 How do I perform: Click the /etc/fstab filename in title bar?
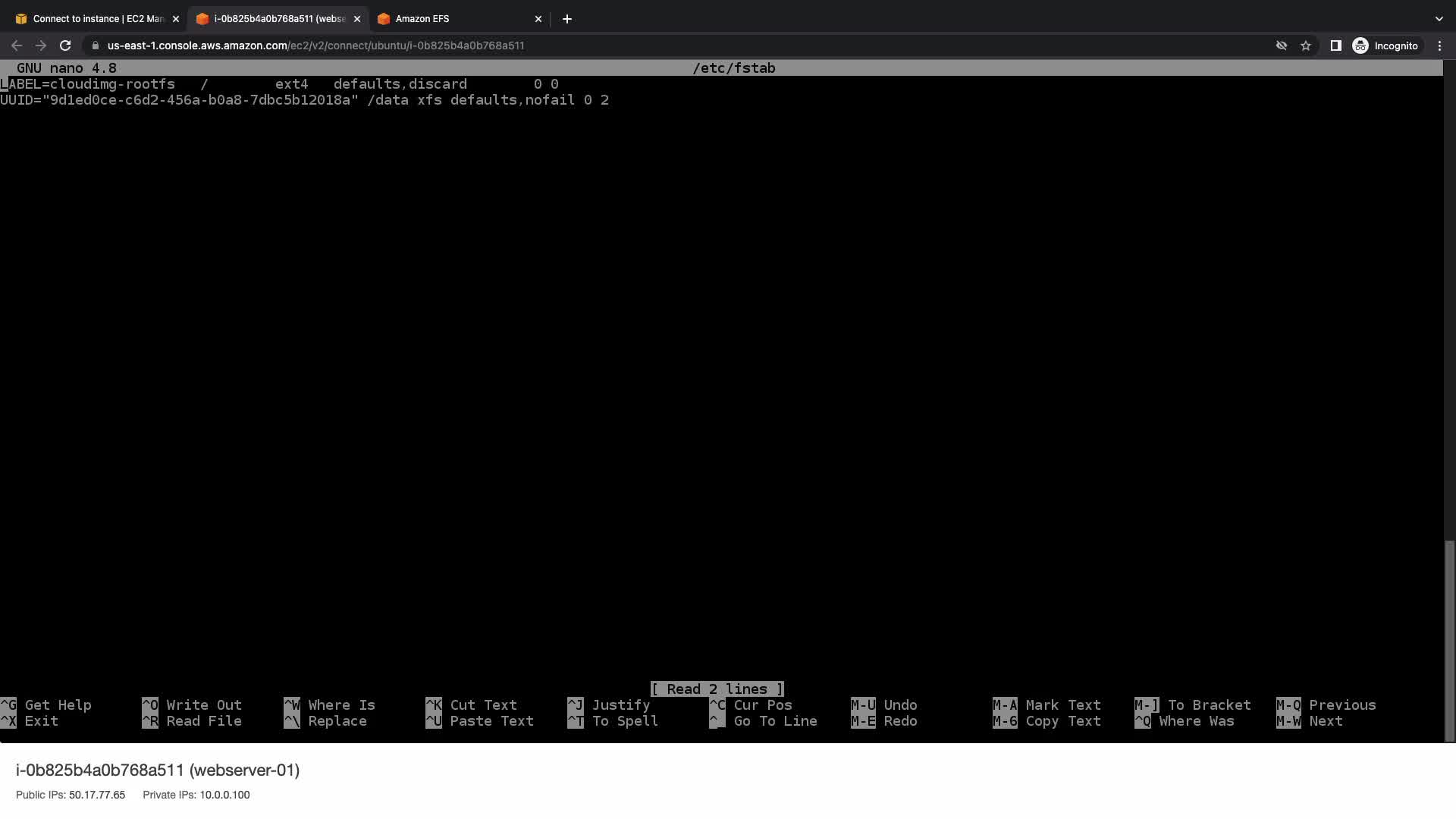733,68
